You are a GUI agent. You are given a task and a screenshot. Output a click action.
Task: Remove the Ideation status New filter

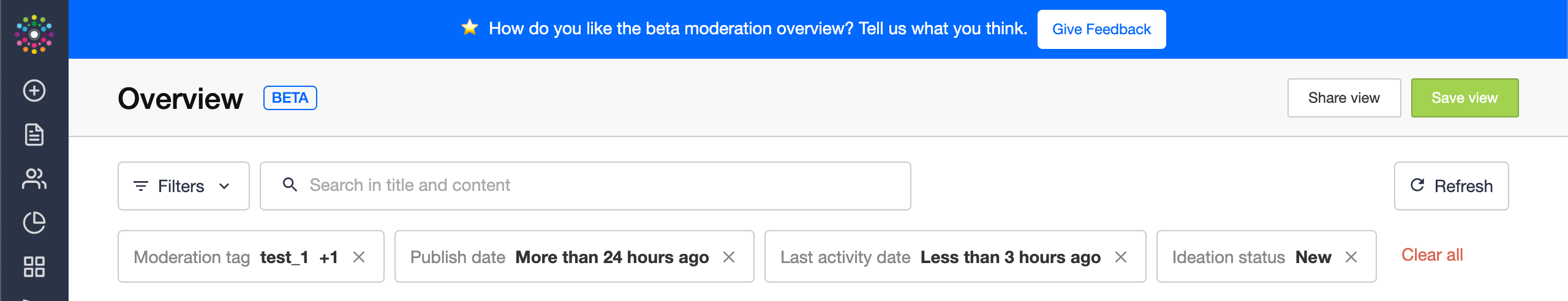tap(1351, 257)
